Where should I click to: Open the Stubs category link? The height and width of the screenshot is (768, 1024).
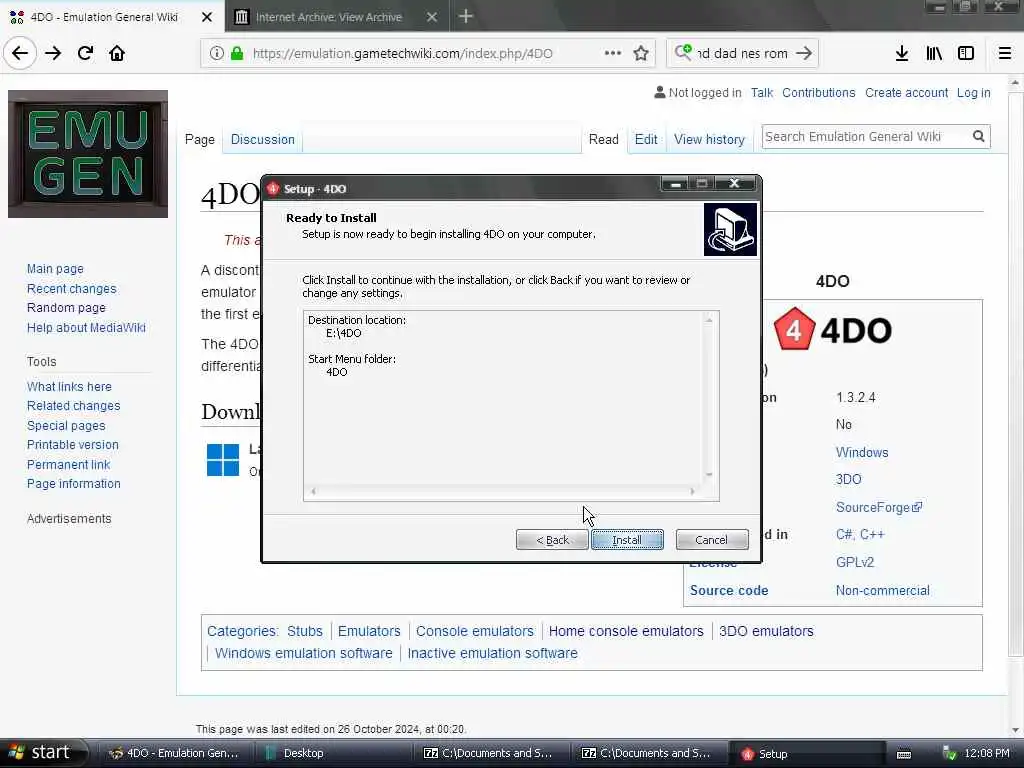pyautogui.click(x=304, y=632)
